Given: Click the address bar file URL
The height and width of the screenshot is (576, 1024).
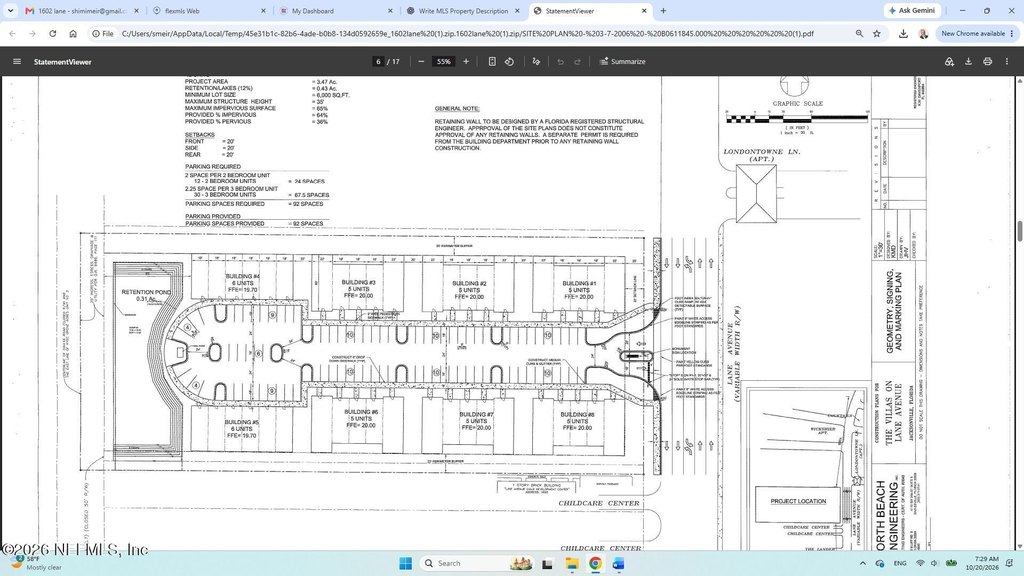Looking at the screenshot, I should click(x=468, y=33).
